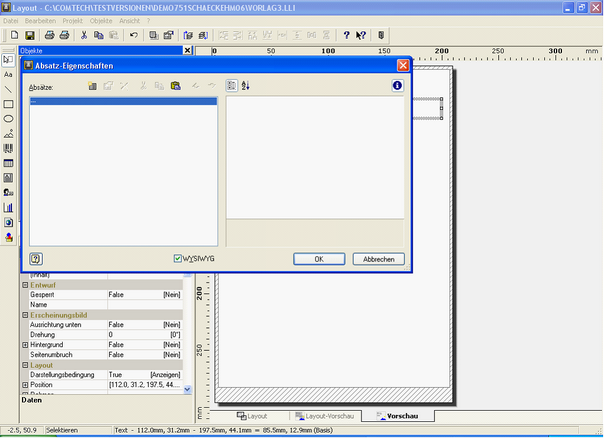This screenshot has height=438, width=604.
Task: Select the Picture object tool
Action: (8, 134)
